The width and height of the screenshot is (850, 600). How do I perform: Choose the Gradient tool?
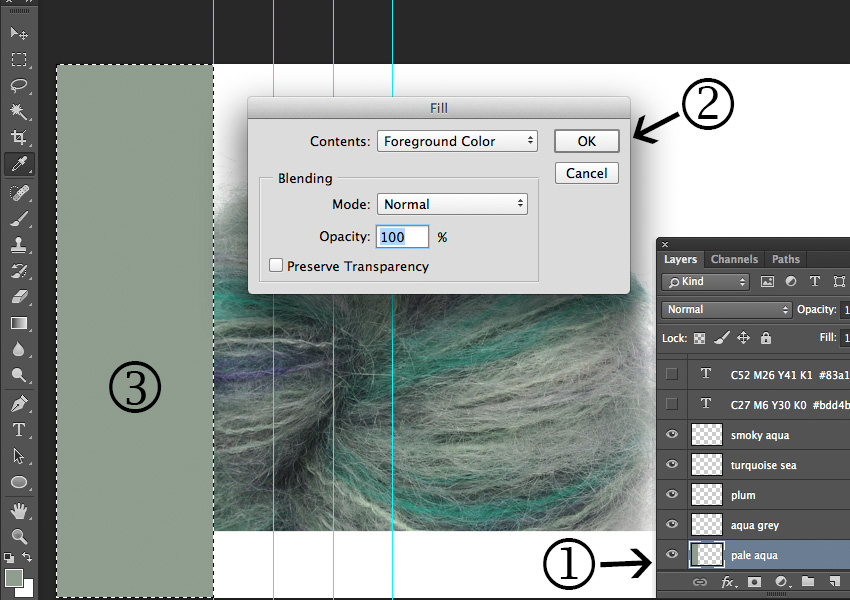click(19, 323)
